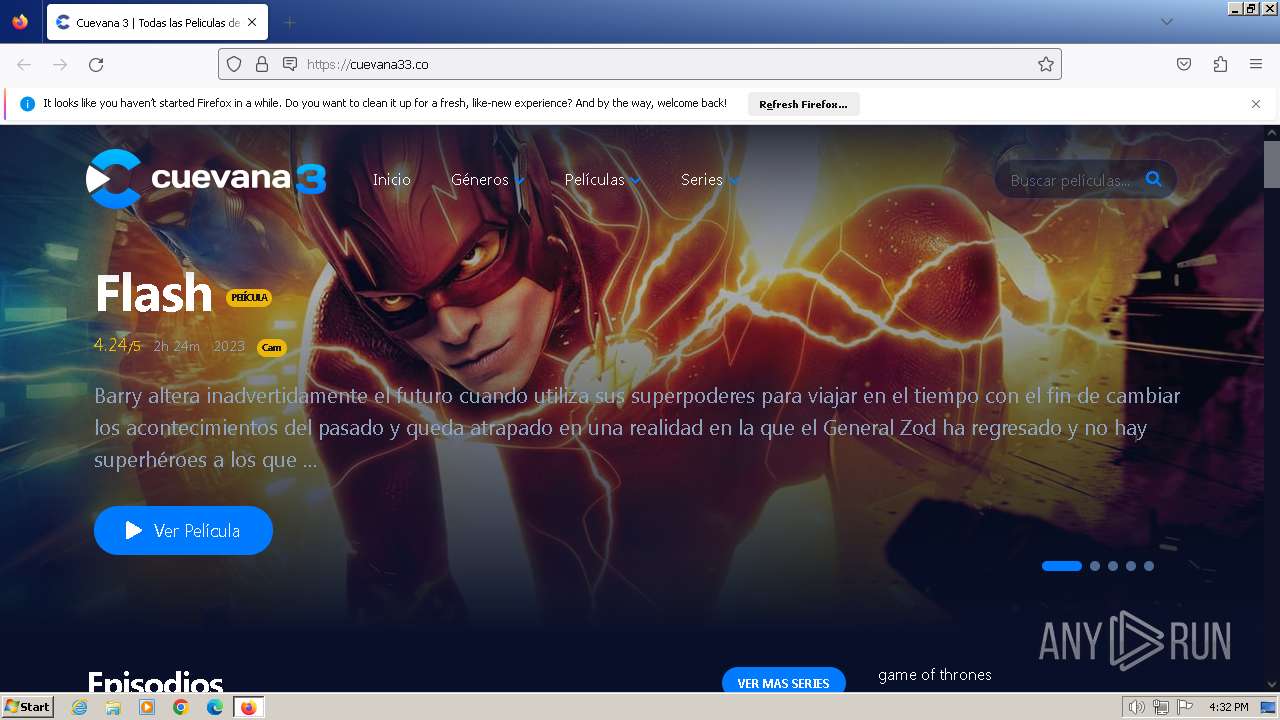Select the third carousel dot
The height and width of the screenshot is (720, 1280).
click(x=1113, y=566)
